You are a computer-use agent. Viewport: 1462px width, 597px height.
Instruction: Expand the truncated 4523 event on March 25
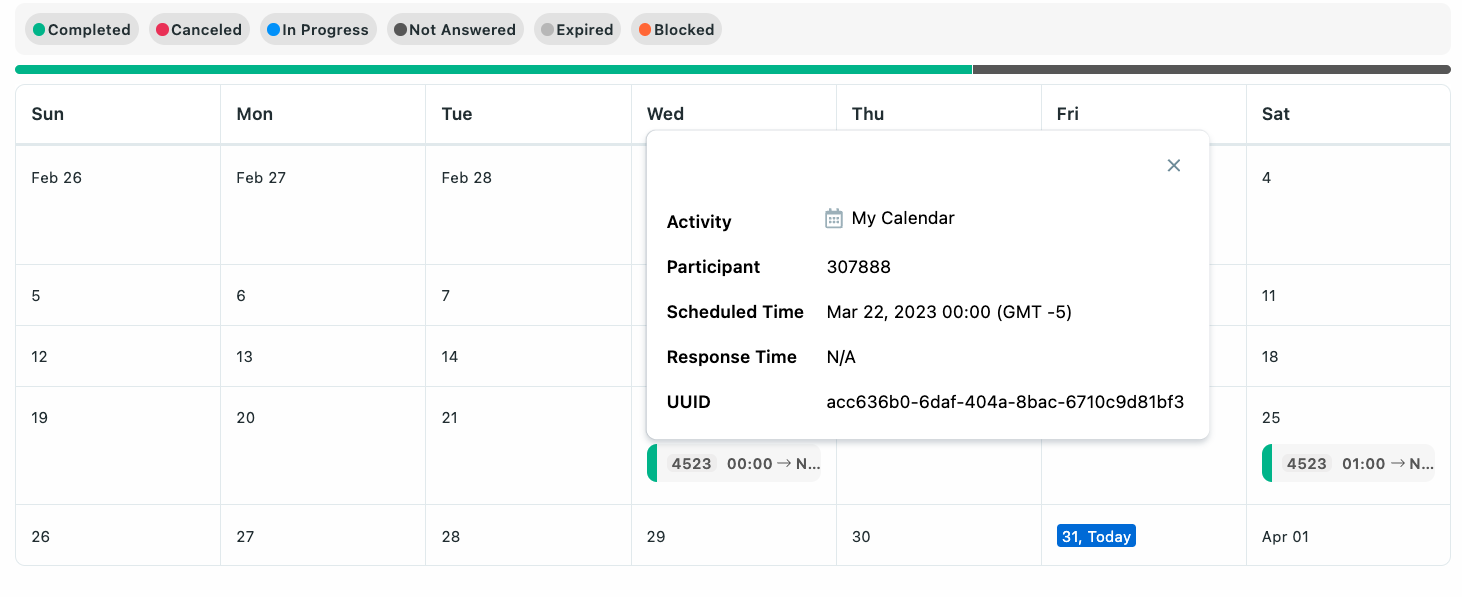1349,463
